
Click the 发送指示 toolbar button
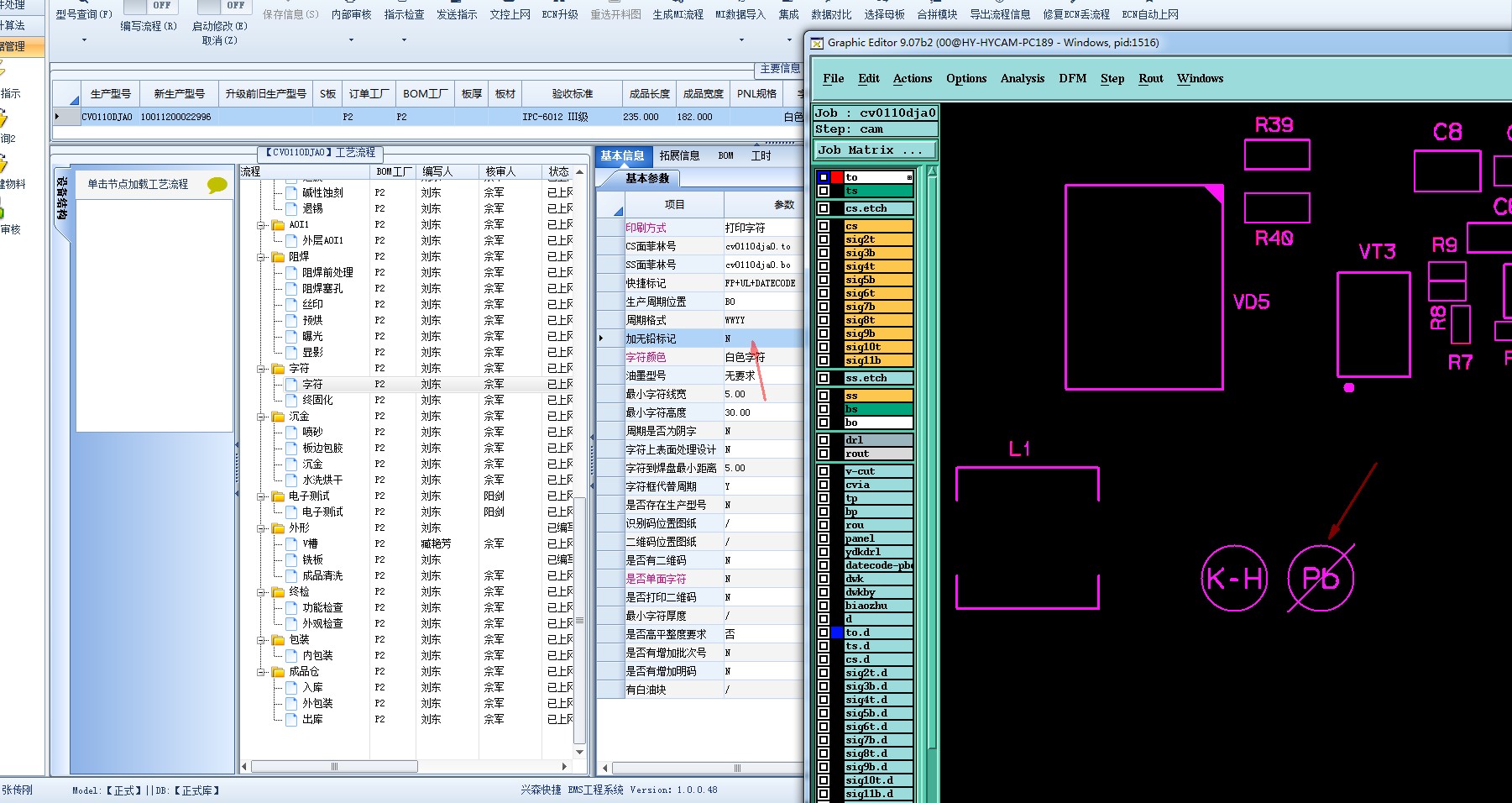tap(457, 14)
